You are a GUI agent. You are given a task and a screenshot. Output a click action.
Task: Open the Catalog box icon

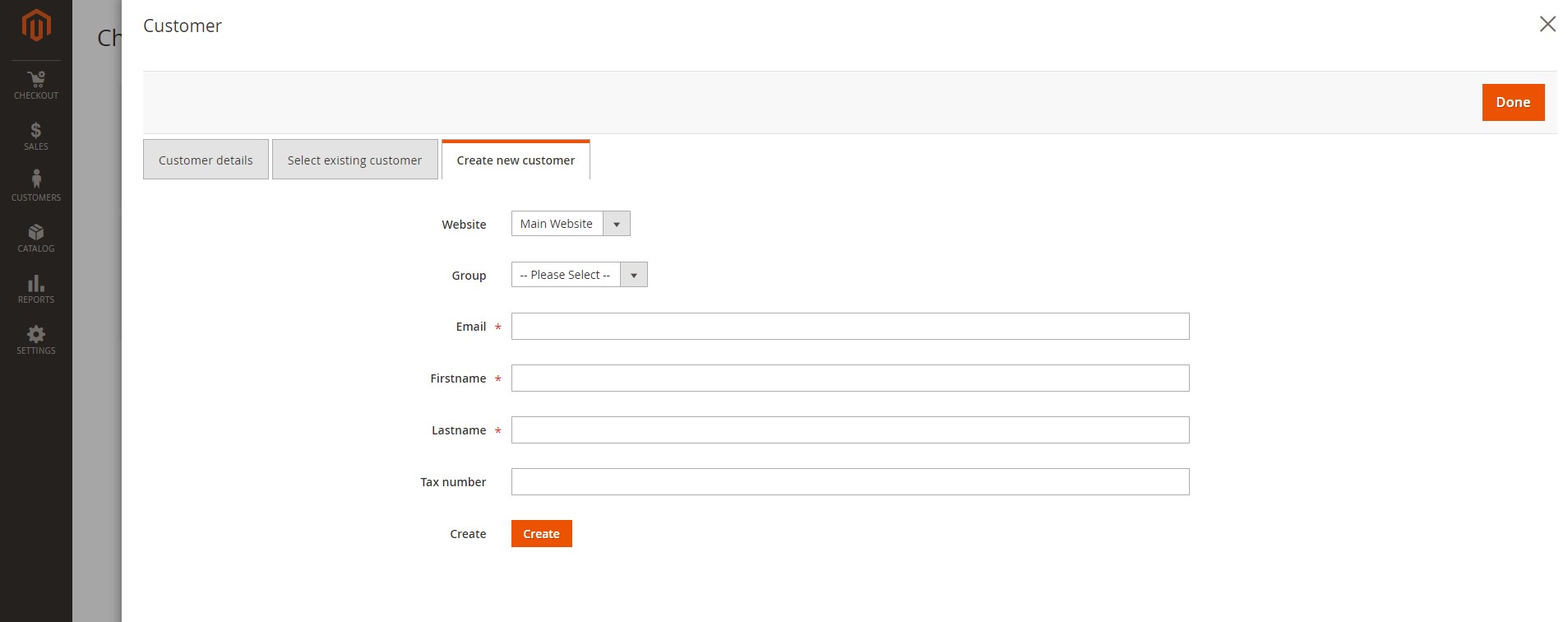(36, 232)
